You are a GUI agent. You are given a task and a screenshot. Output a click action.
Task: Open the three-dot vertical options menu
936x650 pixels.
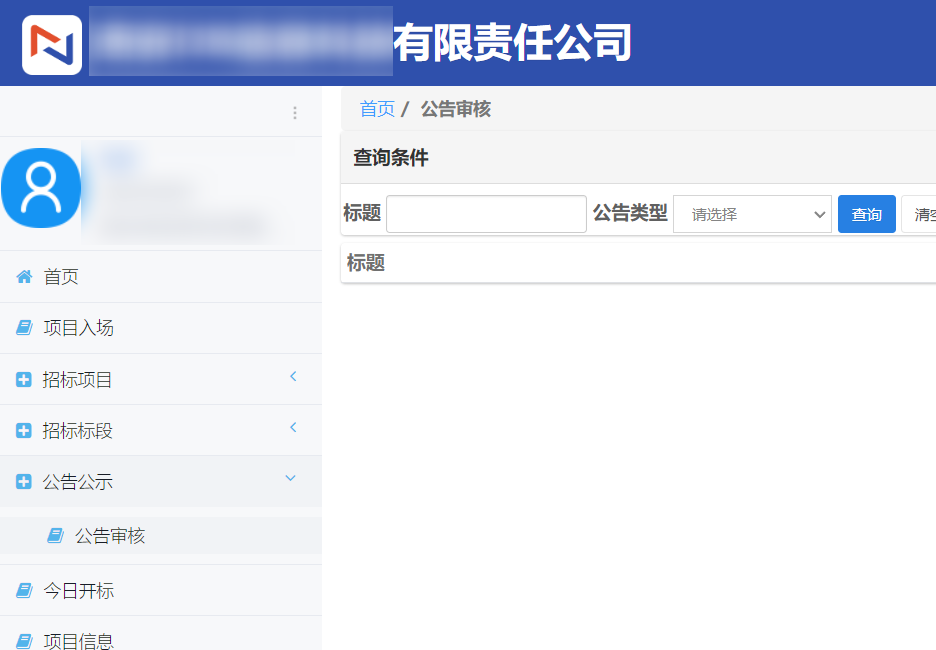click(295, 113)
